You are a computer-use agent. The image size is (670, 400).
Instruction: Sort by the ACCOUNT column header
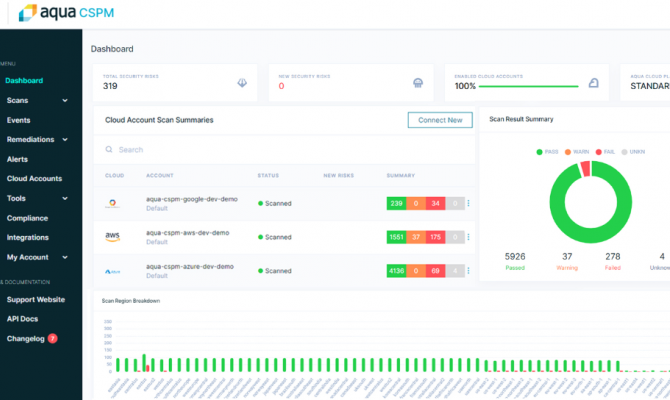160,176
